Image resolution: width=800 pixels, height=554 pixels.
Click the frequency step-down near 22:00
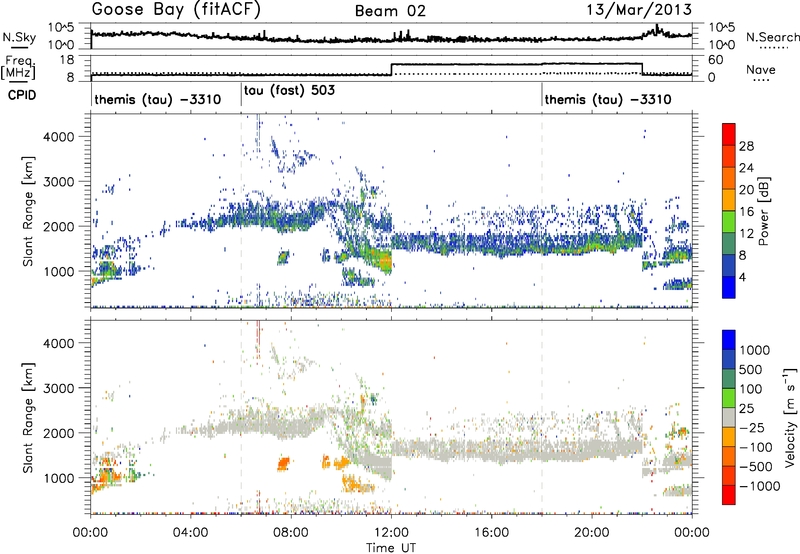642,69
